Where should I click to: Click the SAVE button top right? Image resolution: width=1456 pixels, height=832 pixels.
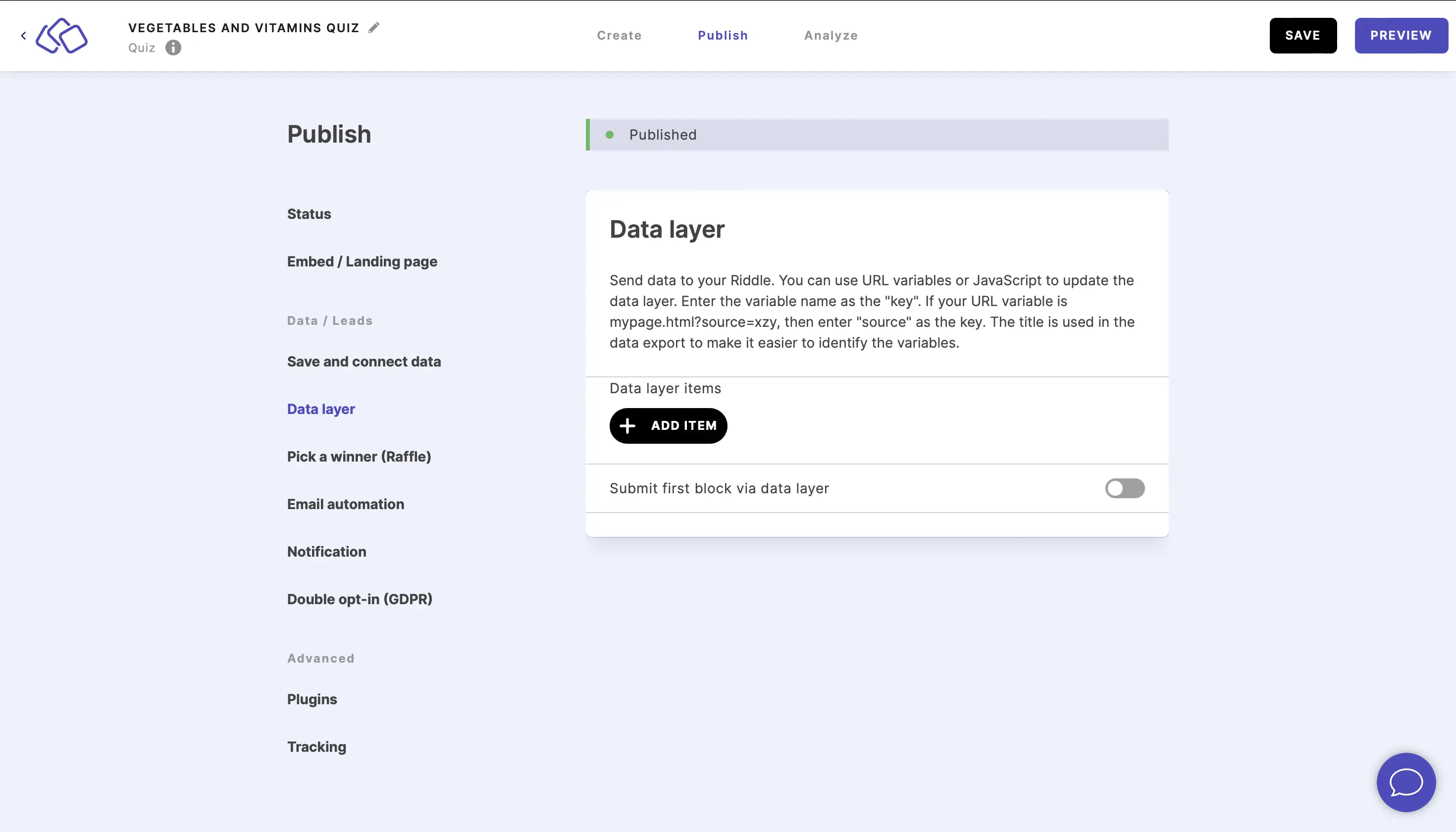coord(1303,35)
